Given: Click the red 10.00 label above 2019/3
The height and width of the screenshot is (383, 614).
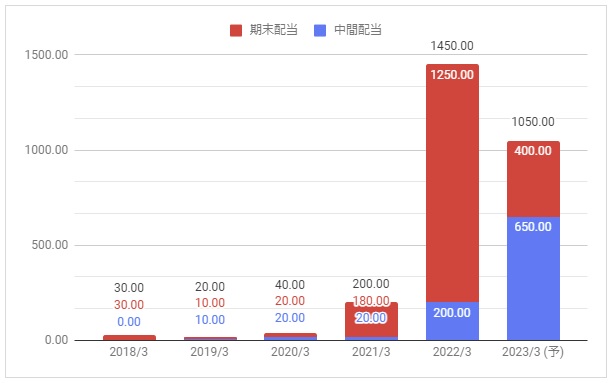Looking at the screenshot, I should 210,303.
